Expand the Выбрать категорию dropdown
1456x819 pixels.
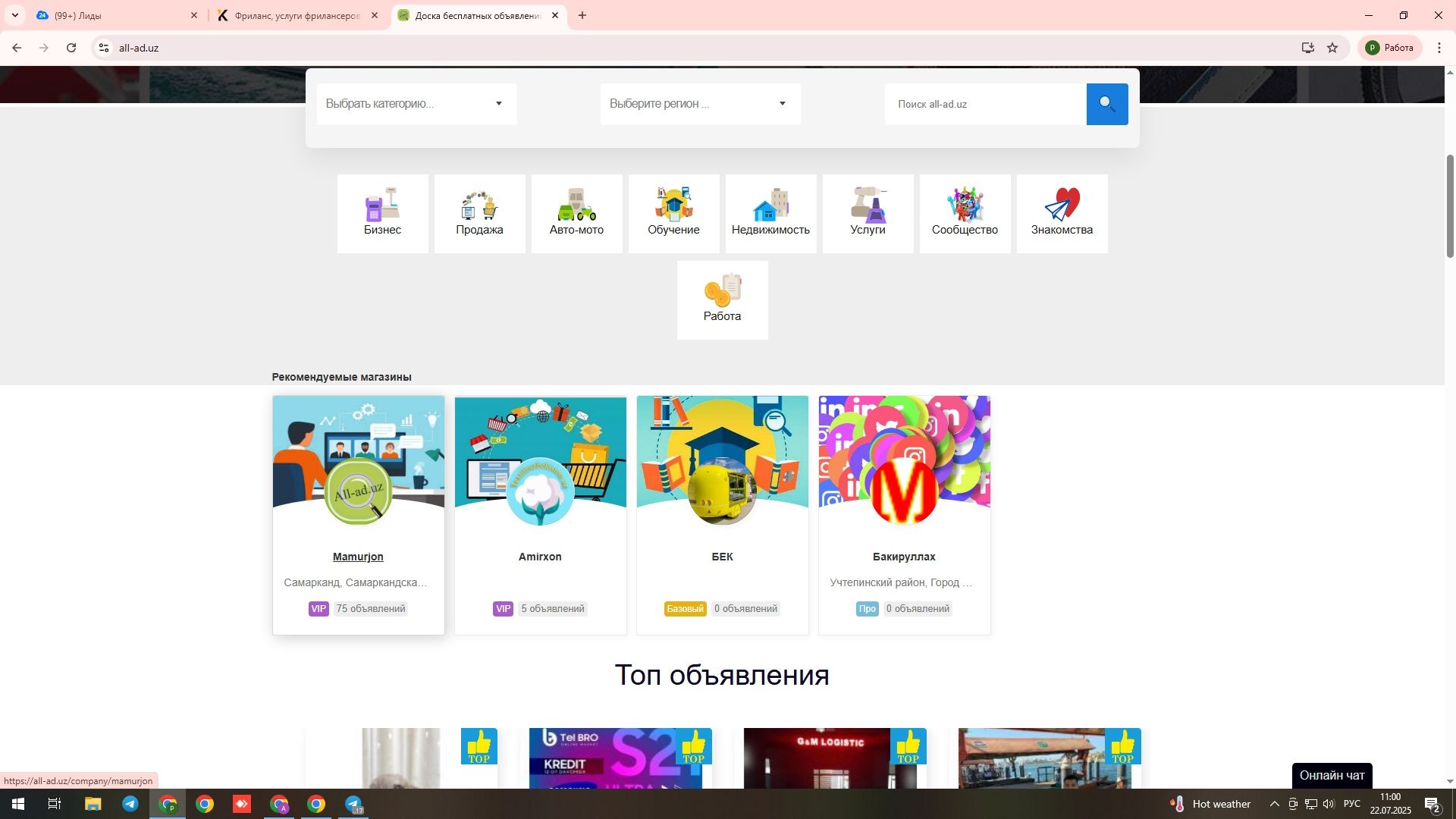(x=416, y=104)
